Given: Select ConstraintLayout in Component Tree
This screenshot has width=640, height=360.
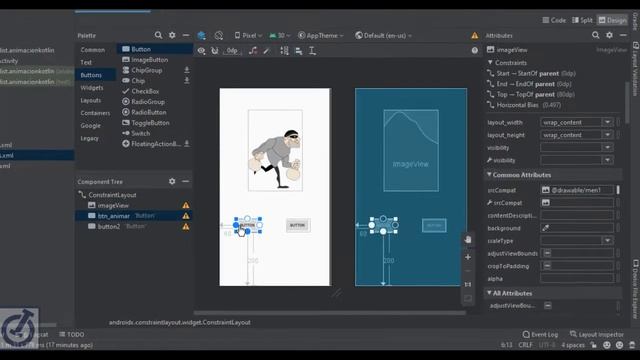Looking at the screenshot, I should pos(112,195).
